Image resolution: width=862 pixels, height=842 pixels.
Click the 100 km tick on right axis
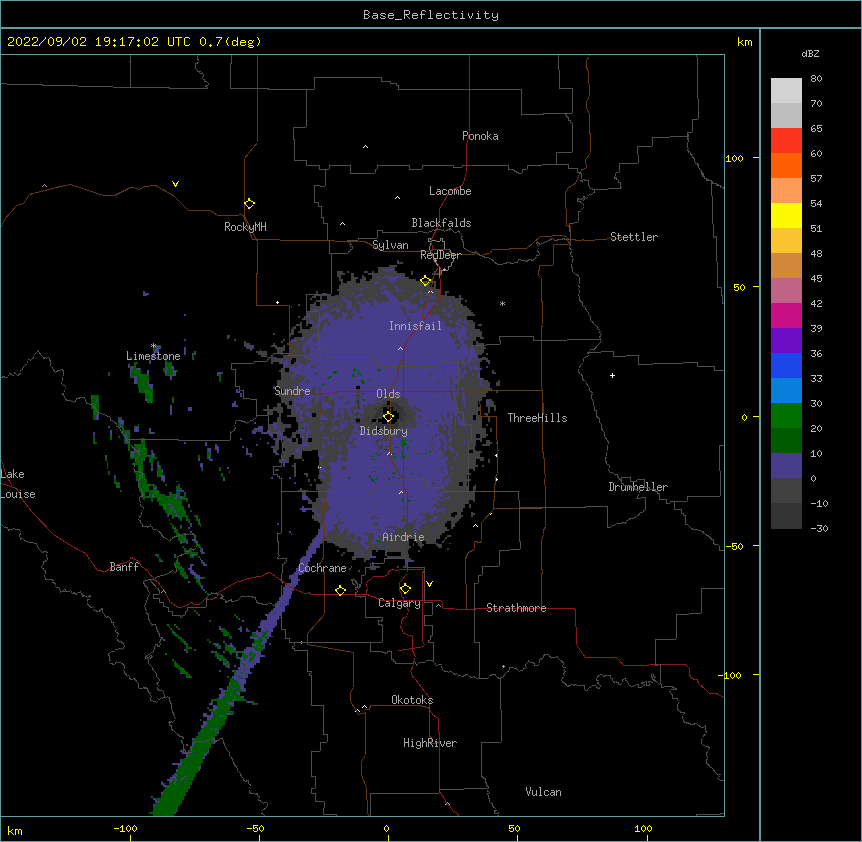734,158
